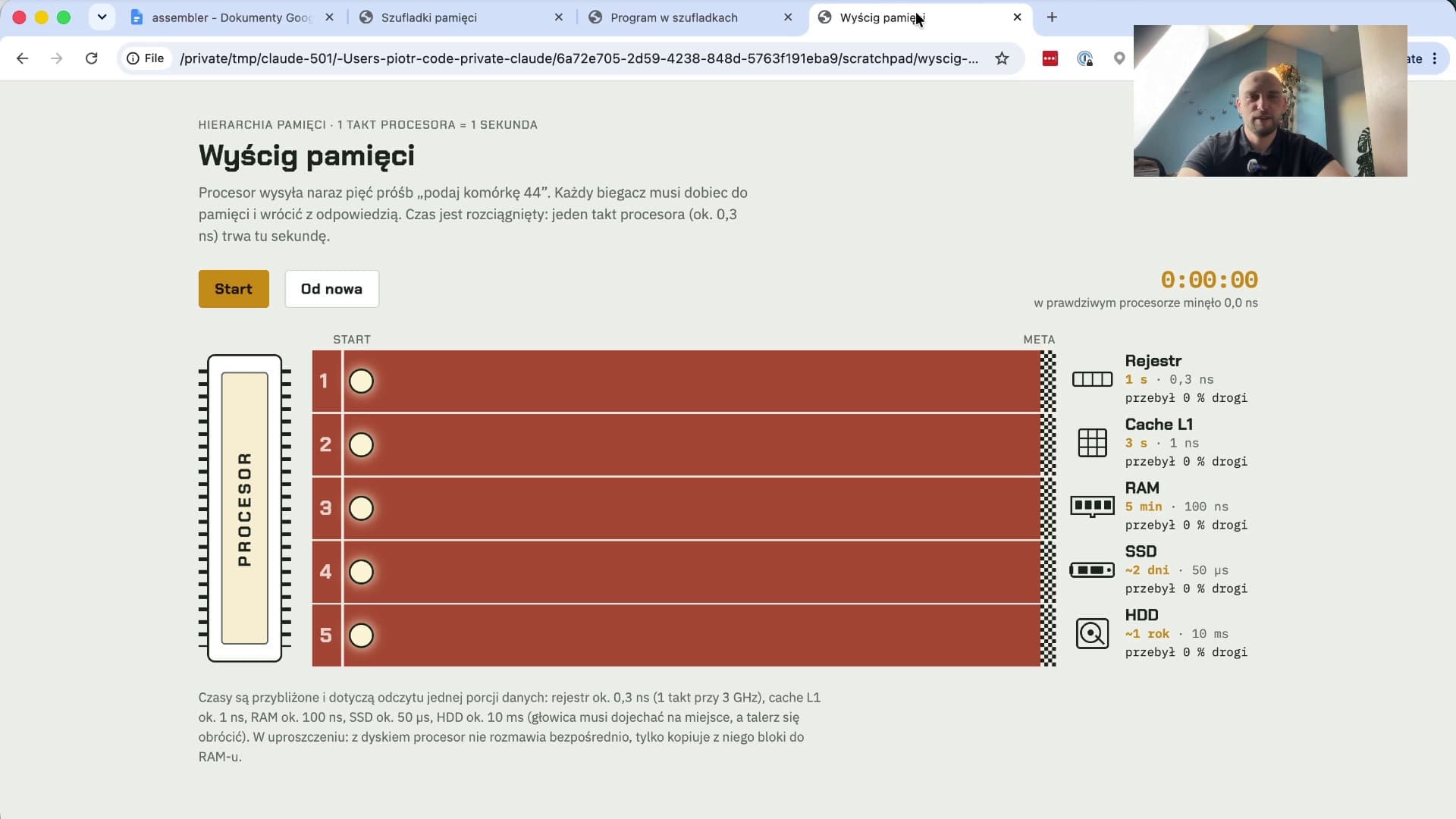Screen dimensions: 1456x819
Task: Close the assembler Google Docs tab
Action: (x=329, y=17)
